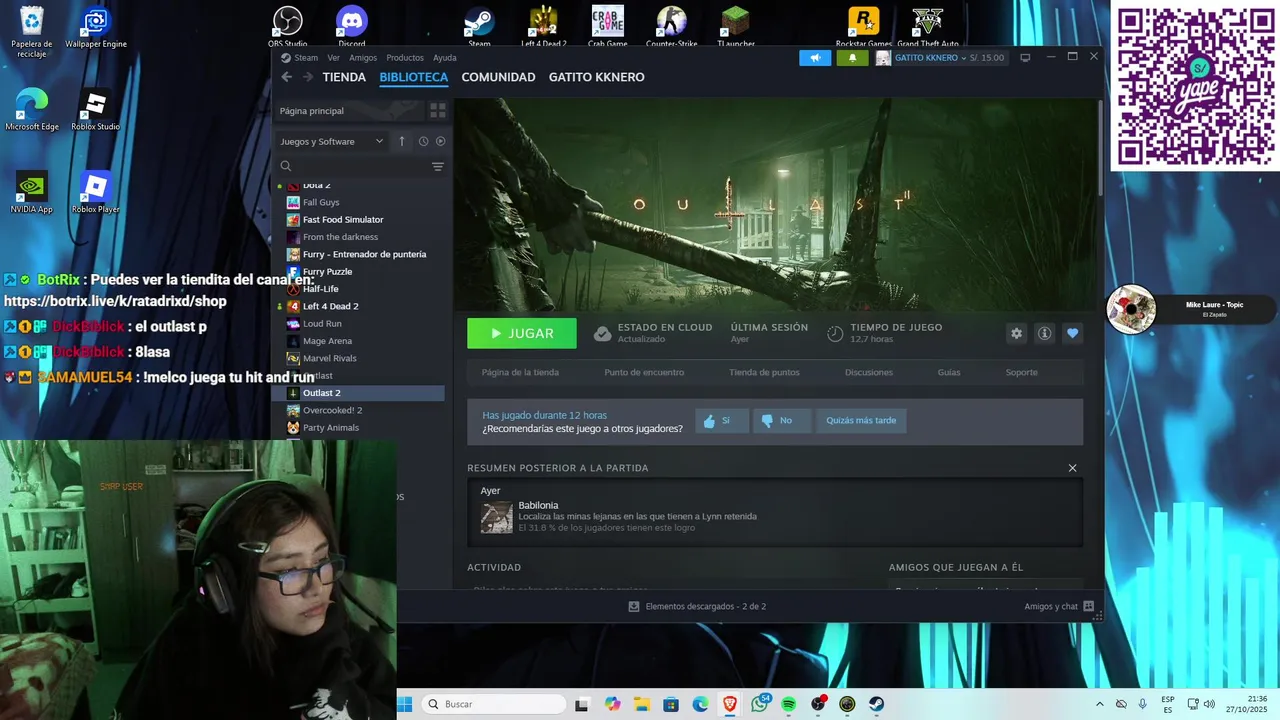Click the Steam announcements megaphone icon
The width and height of the screenshot is (1280, 720).
pos(815,58)
